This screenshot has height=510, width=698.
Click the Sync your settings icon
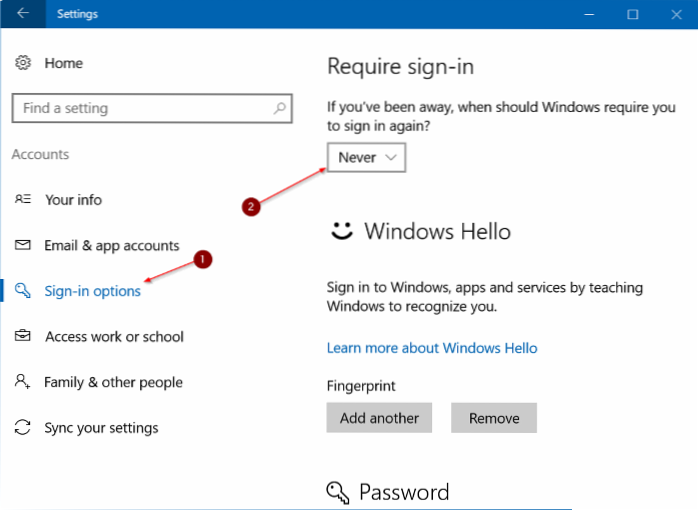click(22, 428)
